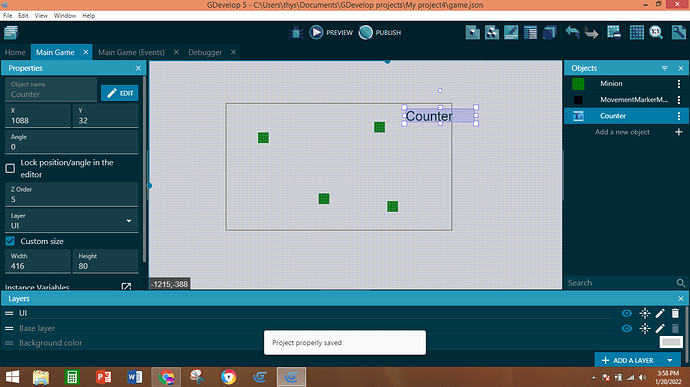Open the Minion object options menu

pos(679,83)
